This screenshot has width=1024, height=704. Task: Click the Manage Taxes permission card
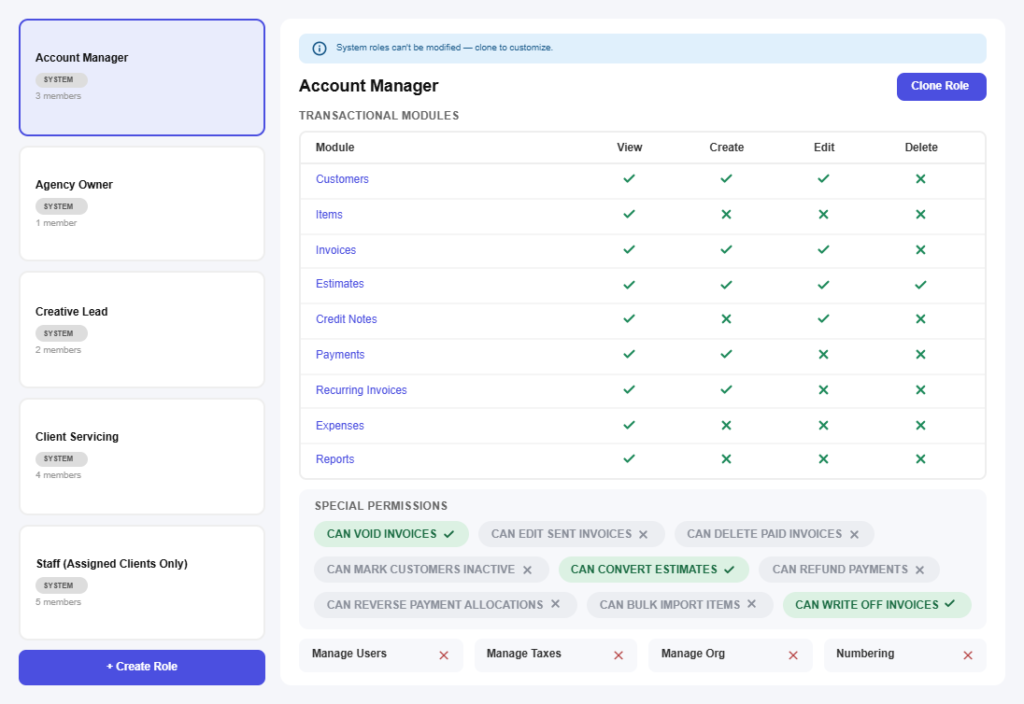click(556, 655)
